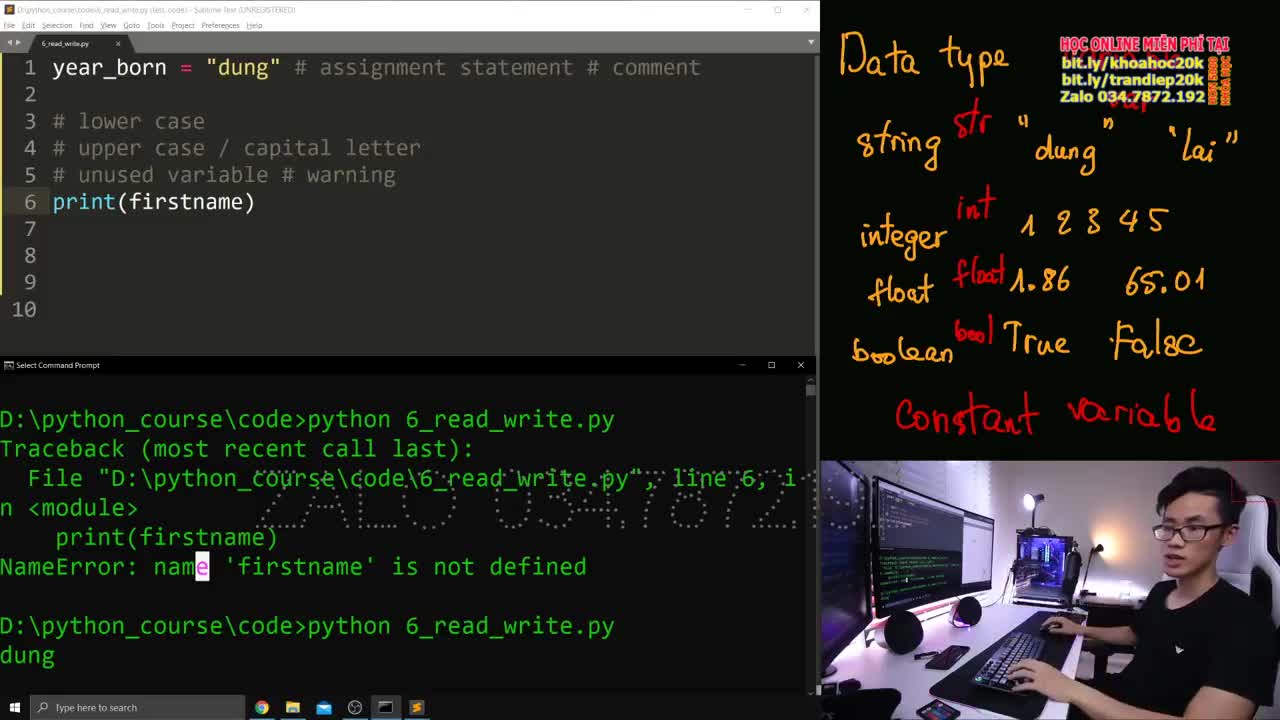The width and height of the screenshot is (1280, 720).
Task: Click the bit.ly/trandiep20k link
Action: (1132, 80)
